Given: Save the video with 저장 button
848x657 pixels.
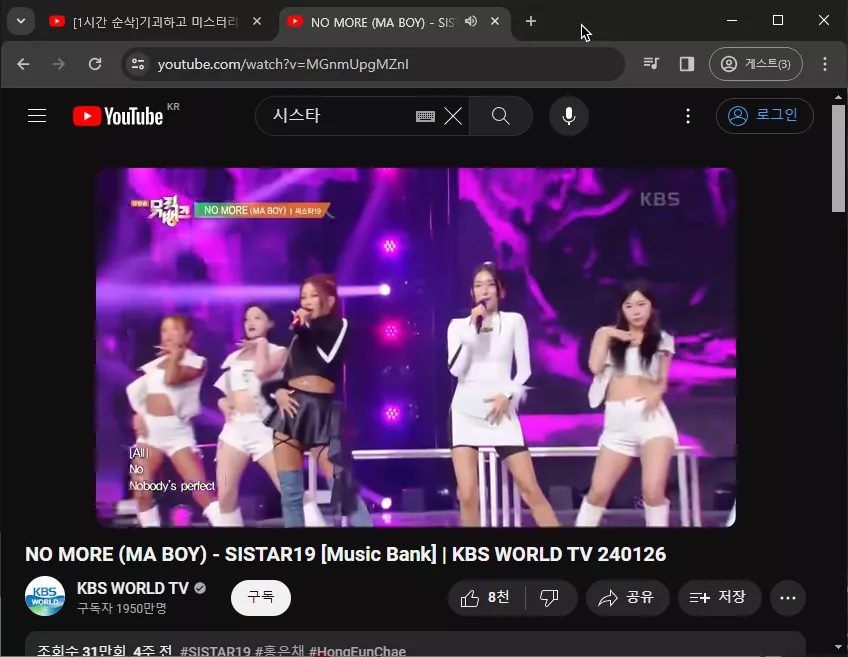Looking at the screenshot, I should 719,598.
